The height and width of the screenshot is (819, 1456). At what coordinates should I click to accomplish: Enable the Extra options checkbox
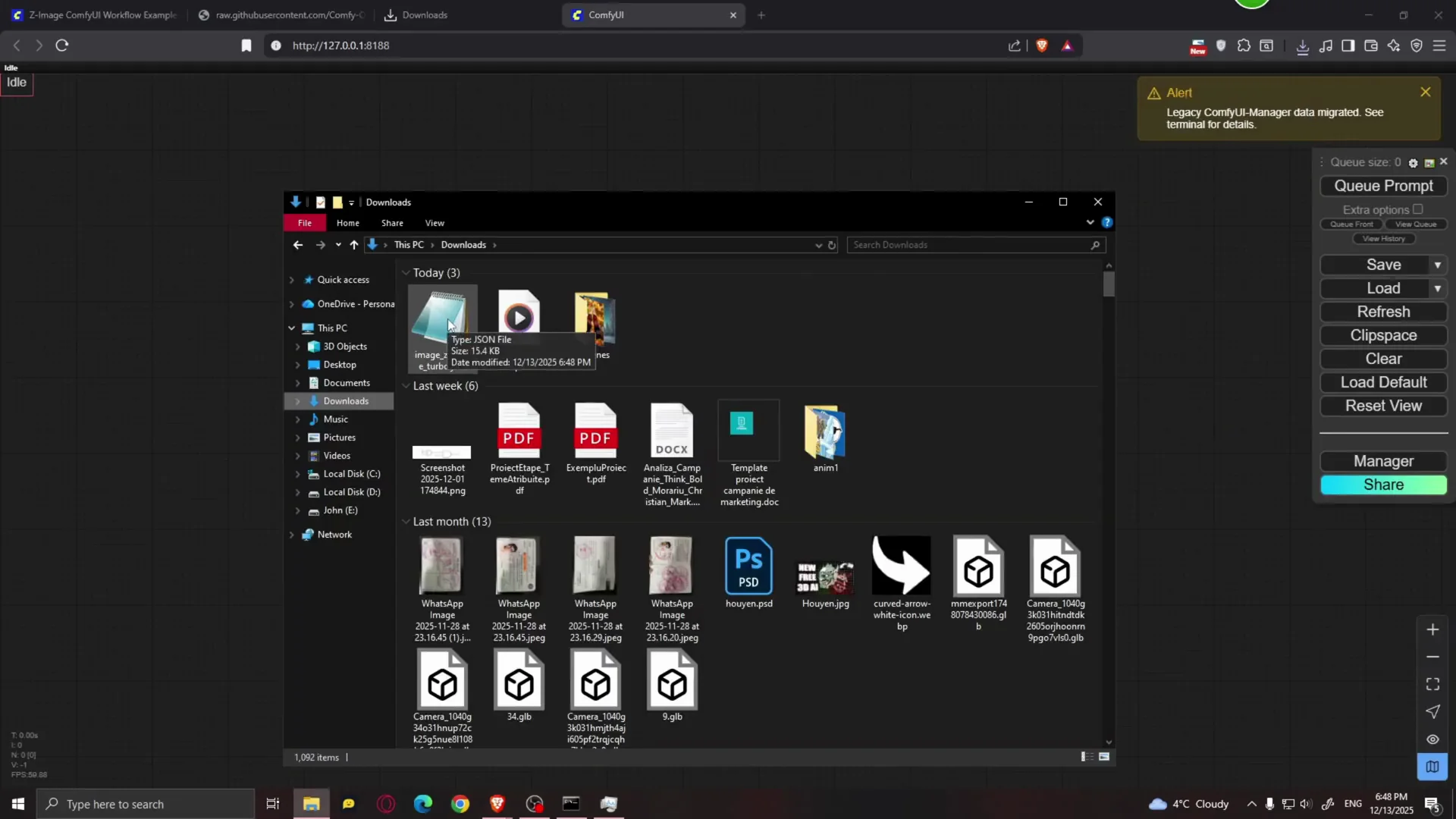click(x=1419, y=209)
